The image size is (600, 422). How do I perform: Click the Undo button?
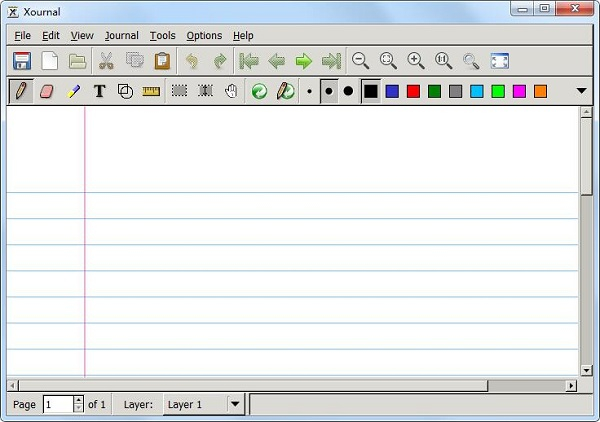click(192, 61)
